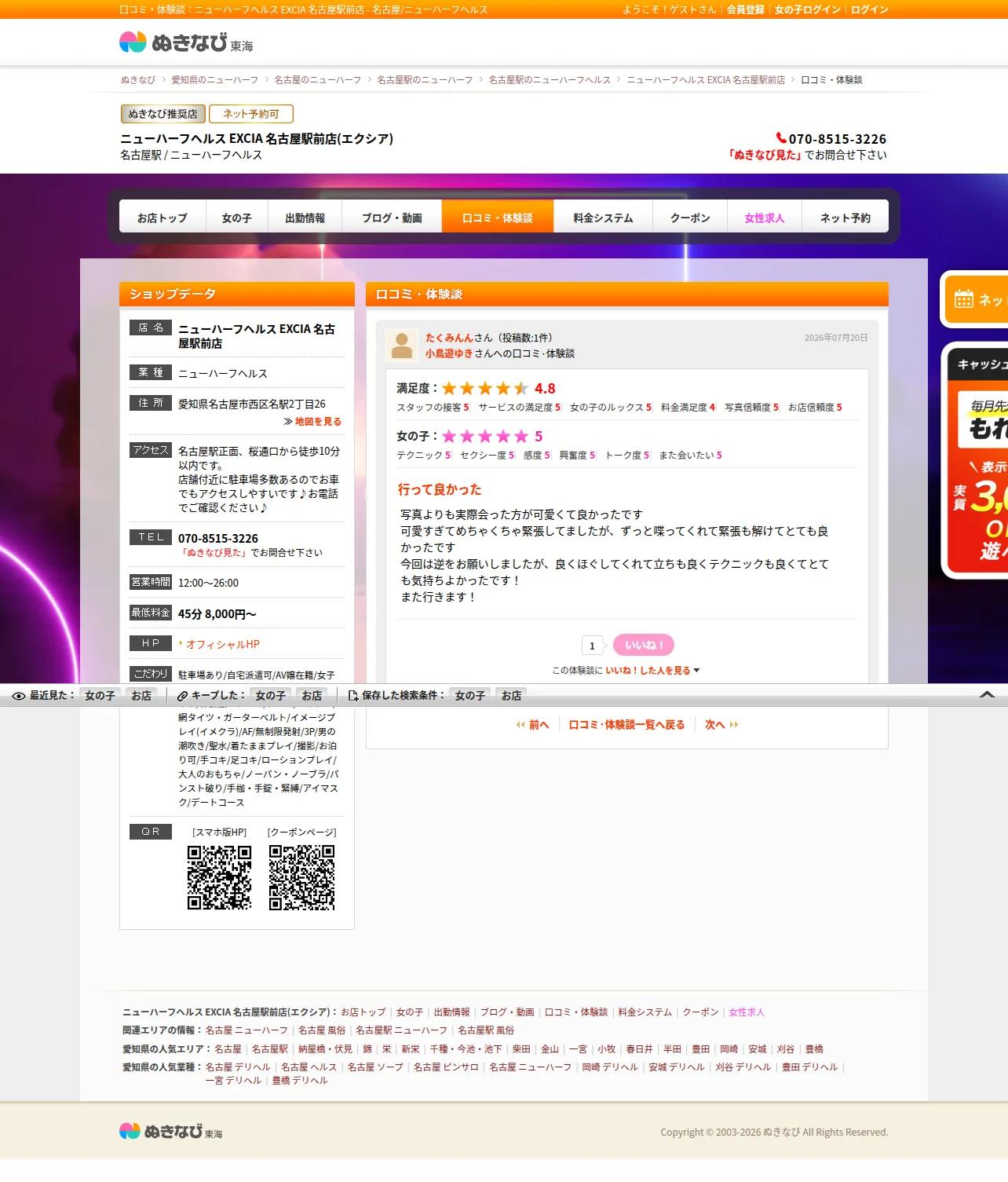The height and width of the screenshot is (1182, 1008).
Task: Click the eye icon for recently viewed
Action: pos(19,696)
